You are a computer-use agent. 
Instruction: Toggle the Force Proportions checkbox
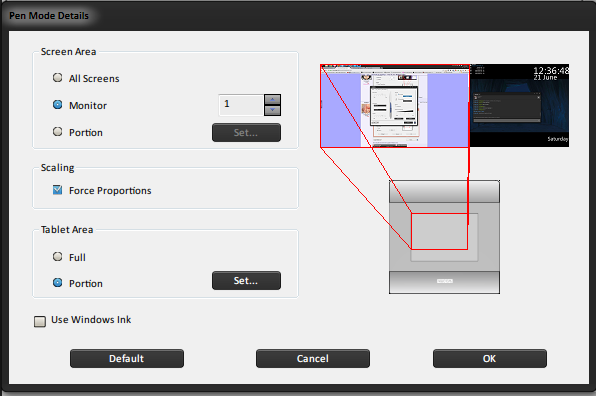[x=57, y=190]
